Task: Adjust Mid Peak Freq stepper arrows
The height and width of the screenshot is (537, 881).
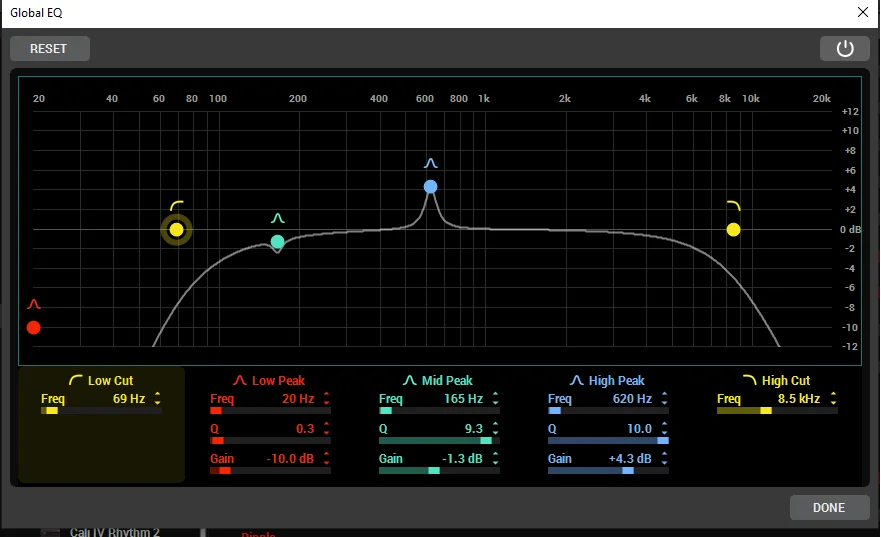Action: click(x=496, y=398)
